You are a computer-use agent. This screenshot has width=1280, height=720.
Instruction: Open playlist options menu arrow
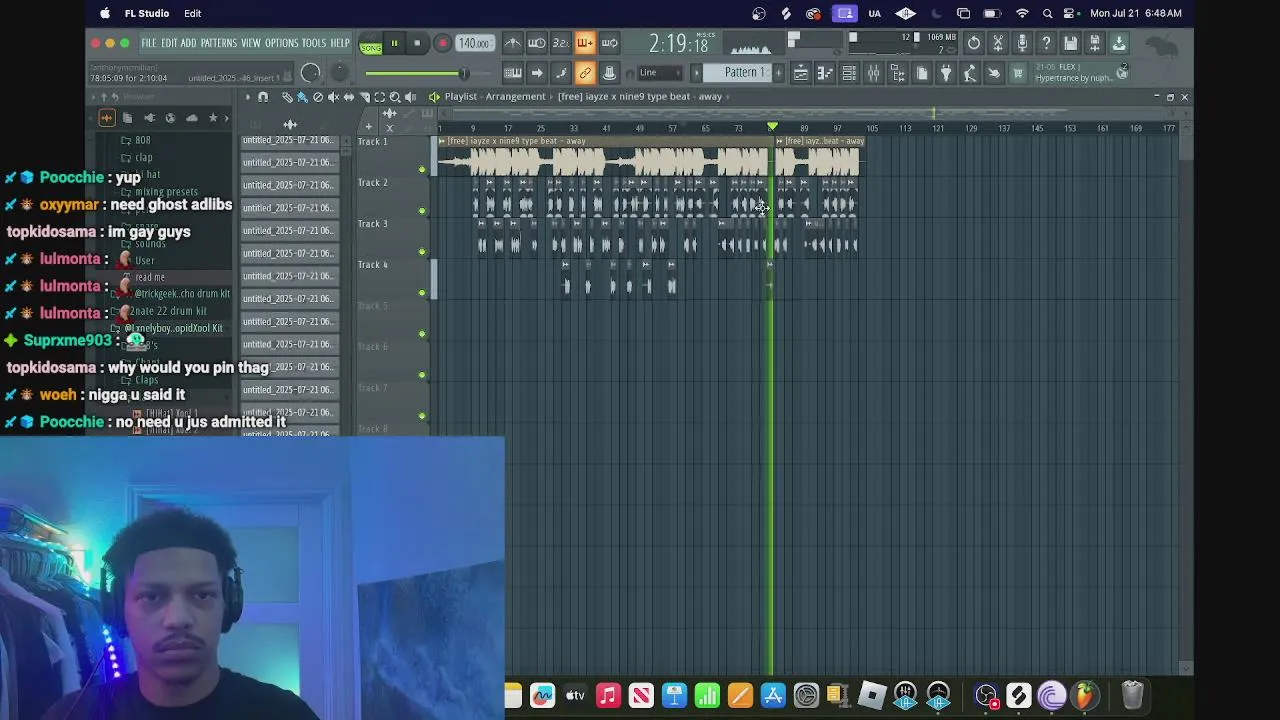[x=248, y=97]
